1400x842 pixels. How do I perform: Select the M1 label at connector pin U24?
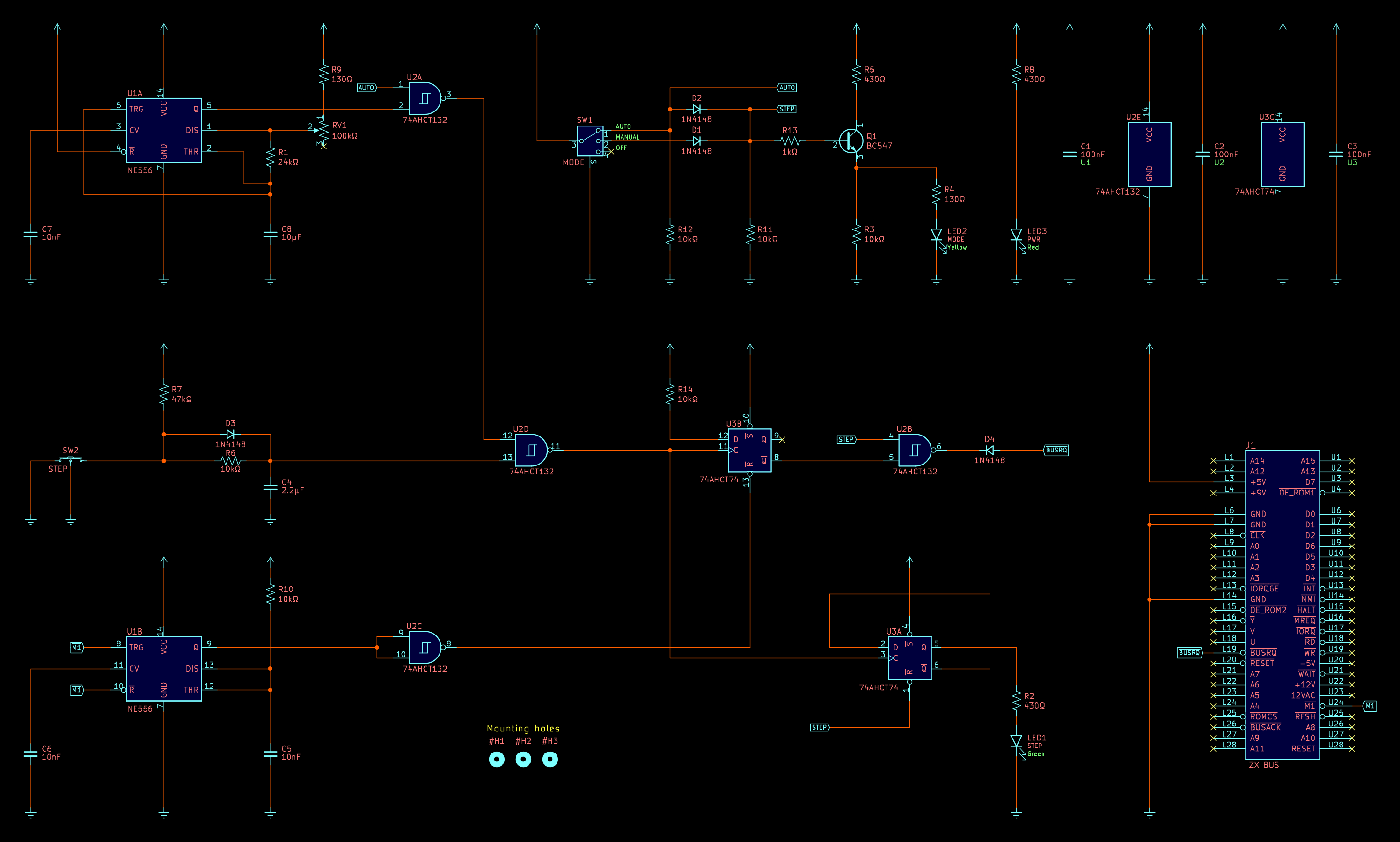point(1370,706)
